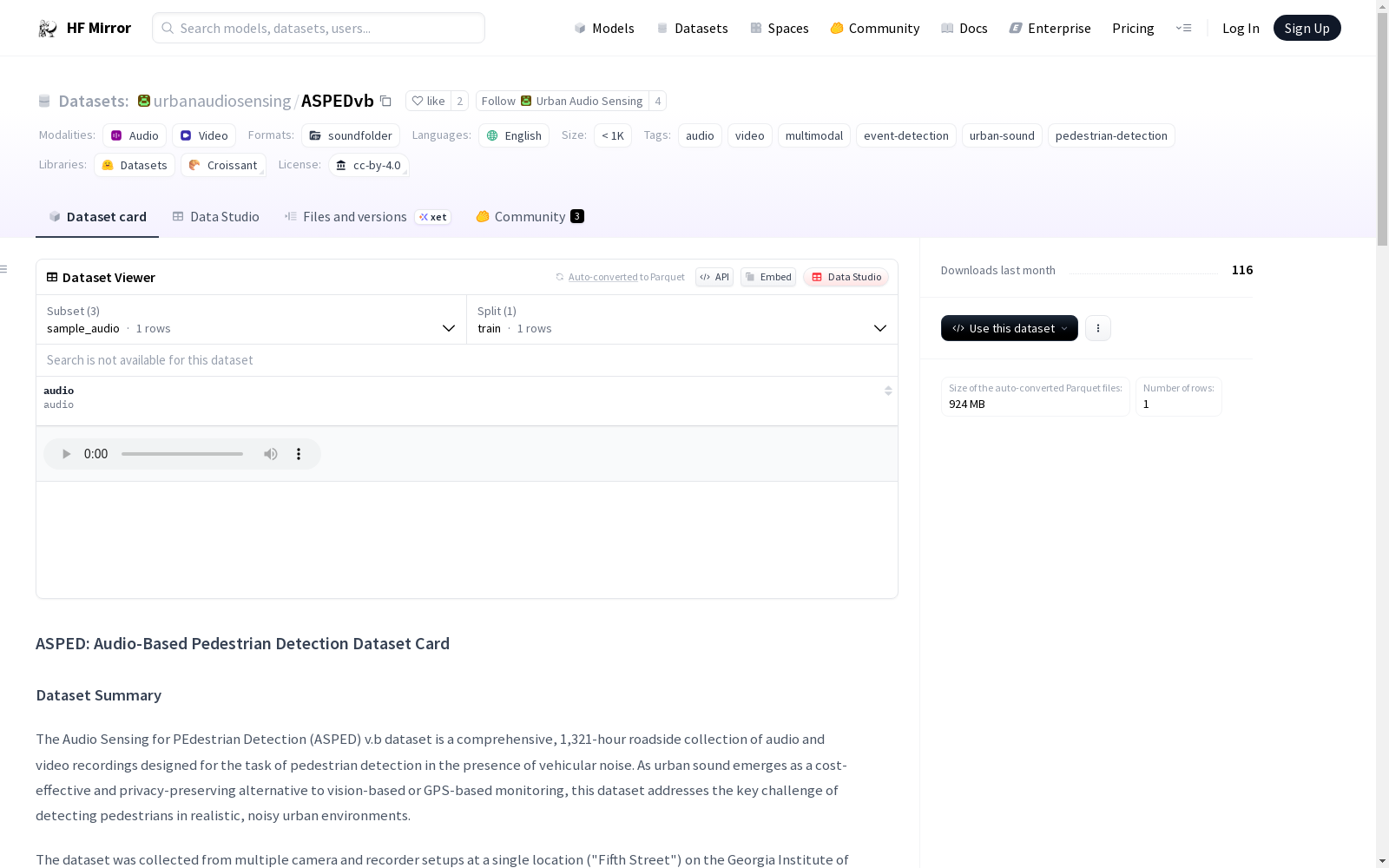Open the more options button beside Use this dataset
The image size is (1389, 868).
pos(1098,328)
